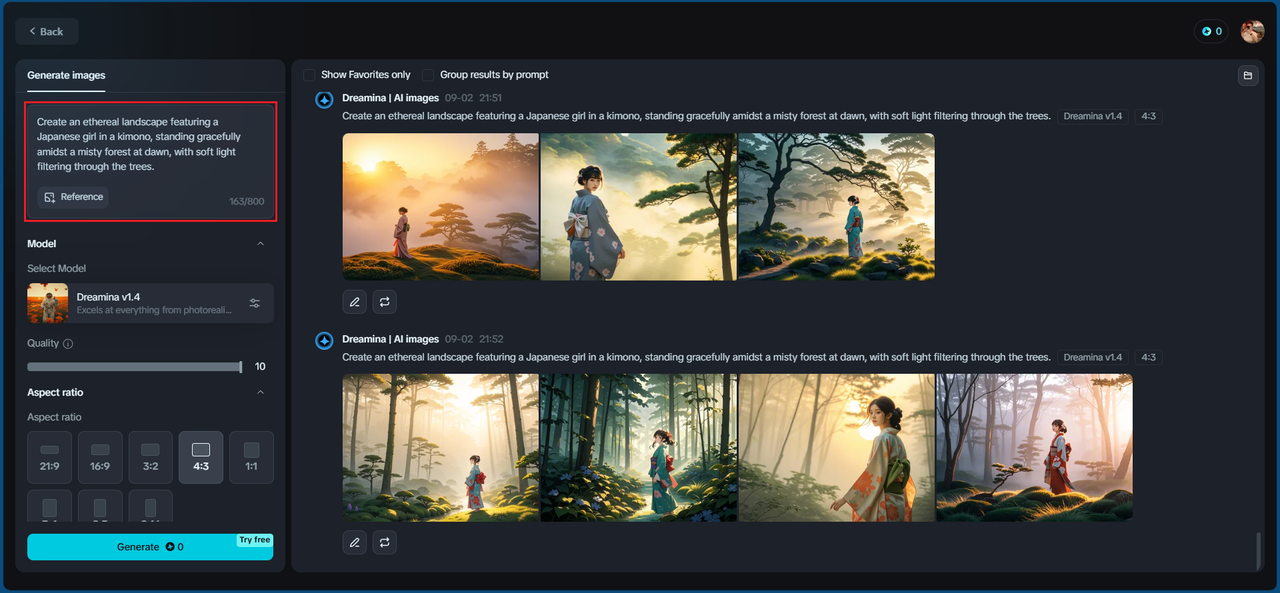This screenshot has width=1280, height=593.
Task: Select the 1:1 aspect ratio
Action: [x=251, y=457]
